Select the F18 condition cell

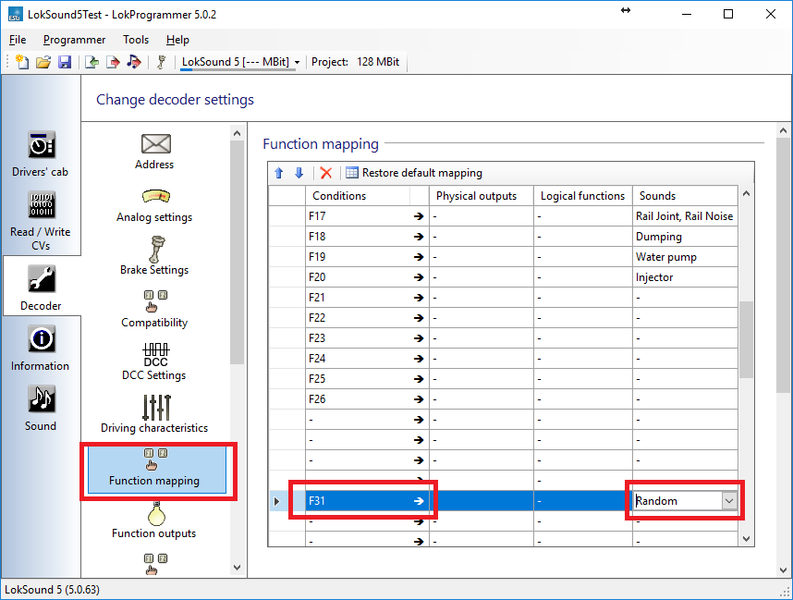(x=367, y=236)
